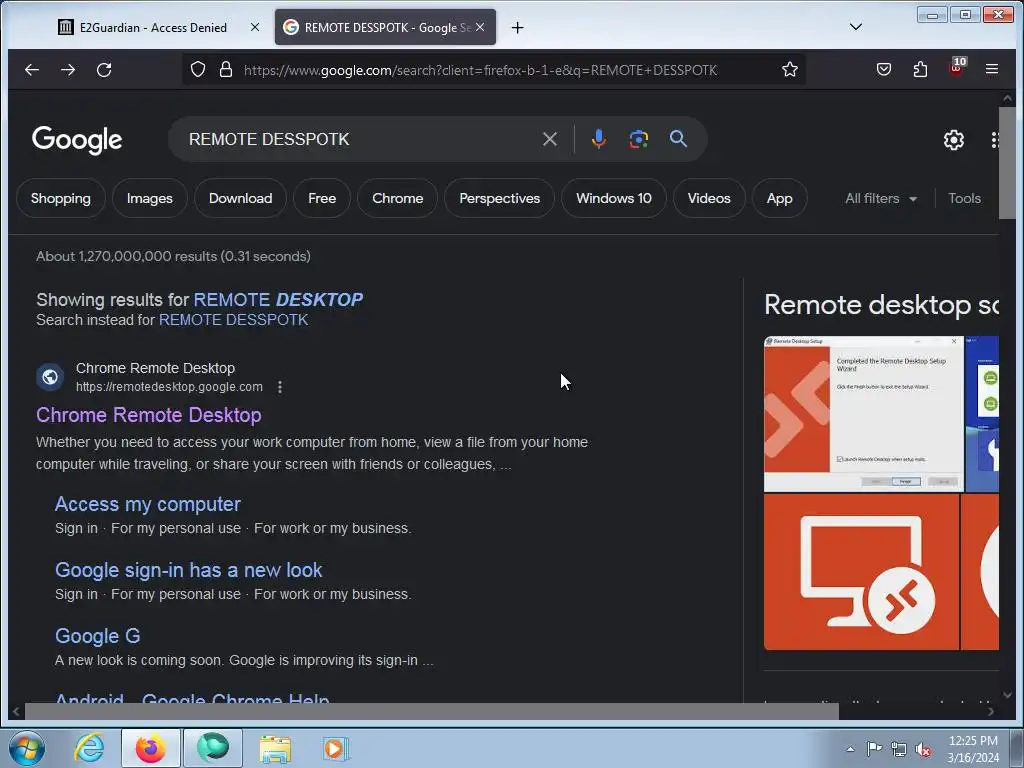Open REMOTE DESKTOP corrected results link

coord(278,299)
